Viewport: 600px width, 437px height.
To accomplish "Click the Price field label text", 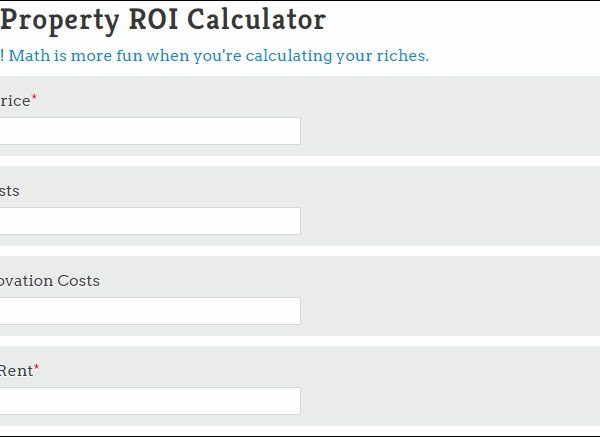I will tap(14, 101).
